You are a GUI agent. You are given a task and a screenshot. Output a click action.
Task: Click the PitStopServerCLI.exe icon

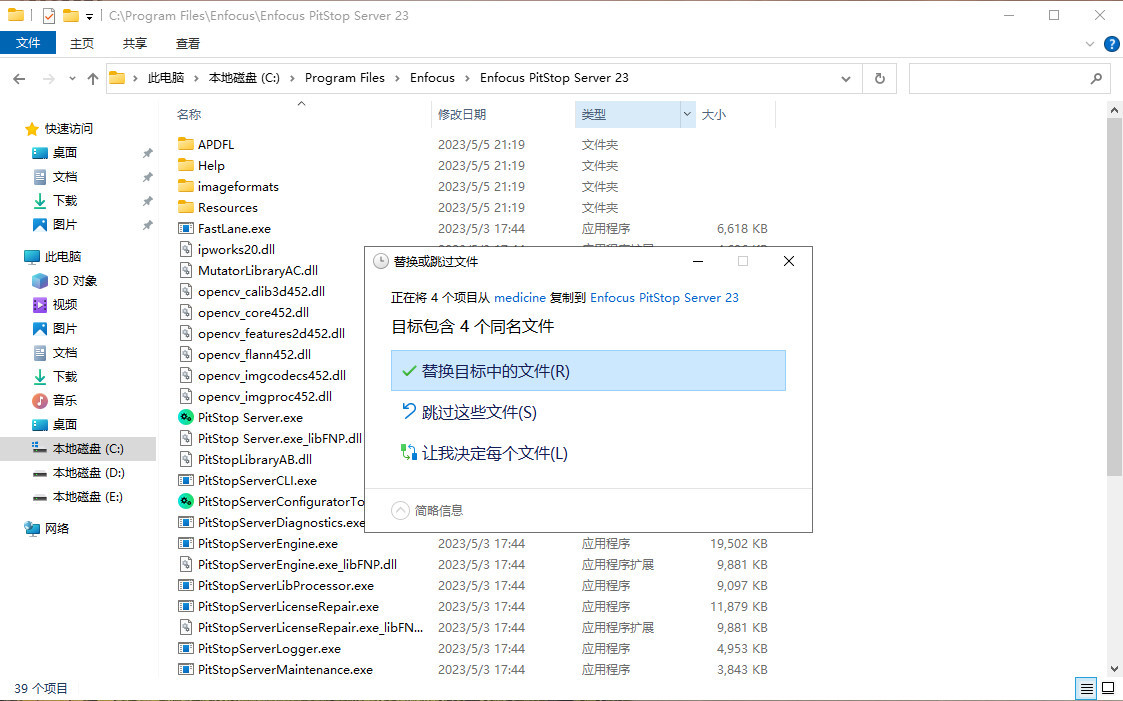coord(185,480)
